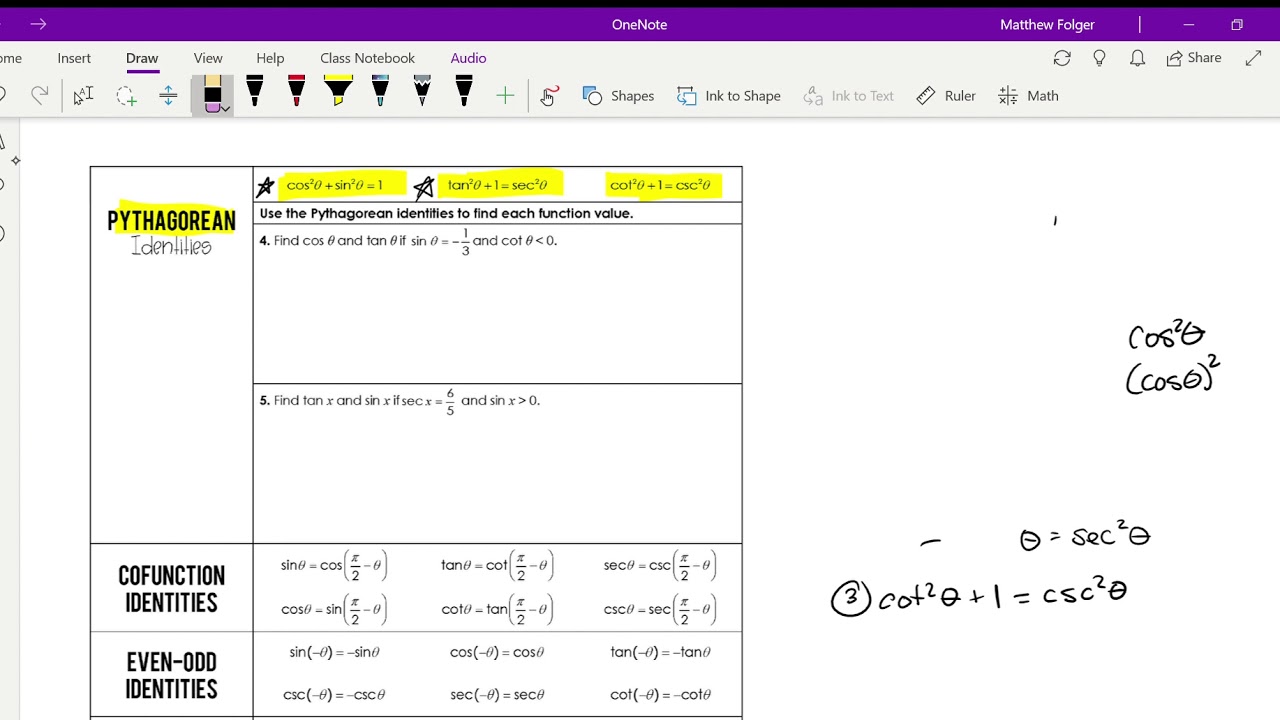
Task: Click the selected black eraser-style pen
Action: [x=212, y=94]
